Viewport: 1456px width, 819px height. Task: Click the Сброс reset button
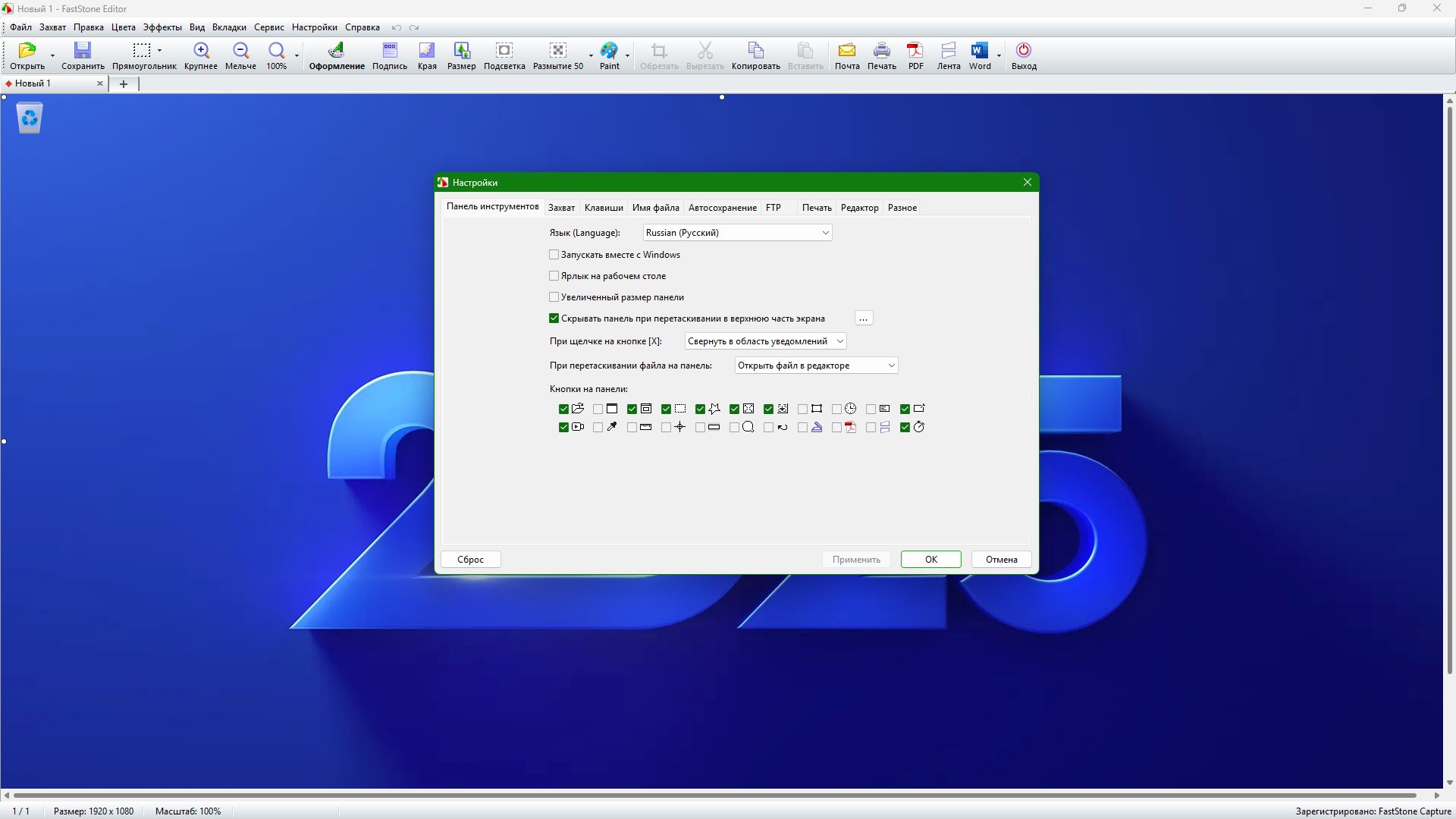click(x=470, y=560)
